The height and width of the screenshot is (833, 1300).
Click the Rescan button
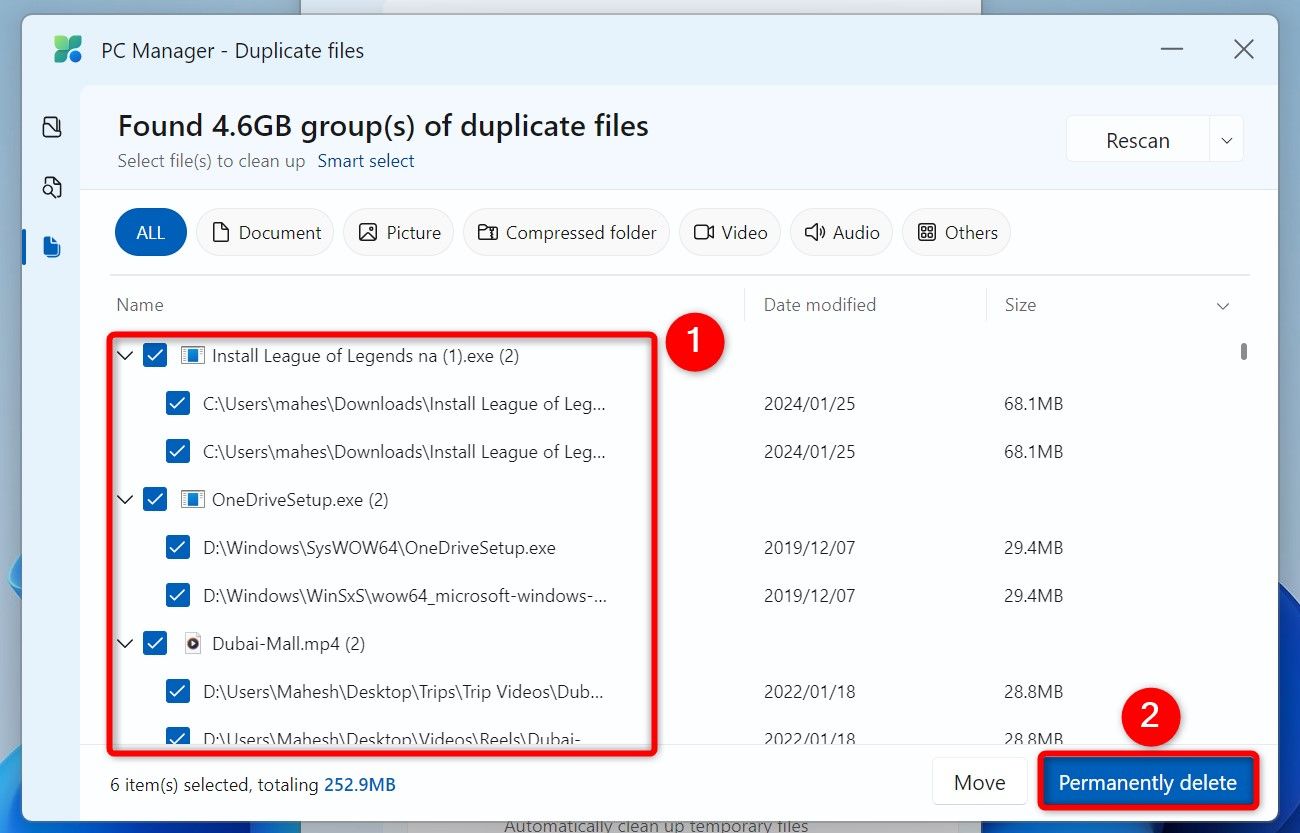coord(1138,141)
